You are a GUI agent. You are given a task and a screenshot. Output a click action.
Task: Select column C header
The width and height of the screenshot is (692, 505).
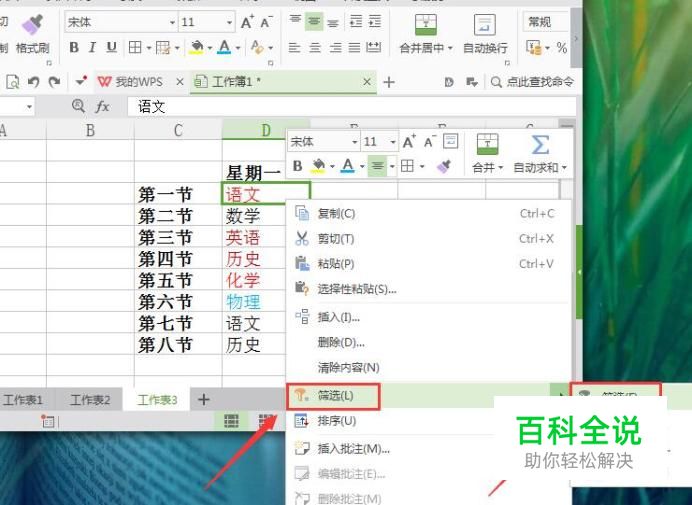pyautogui.click(x=178, y=130)
